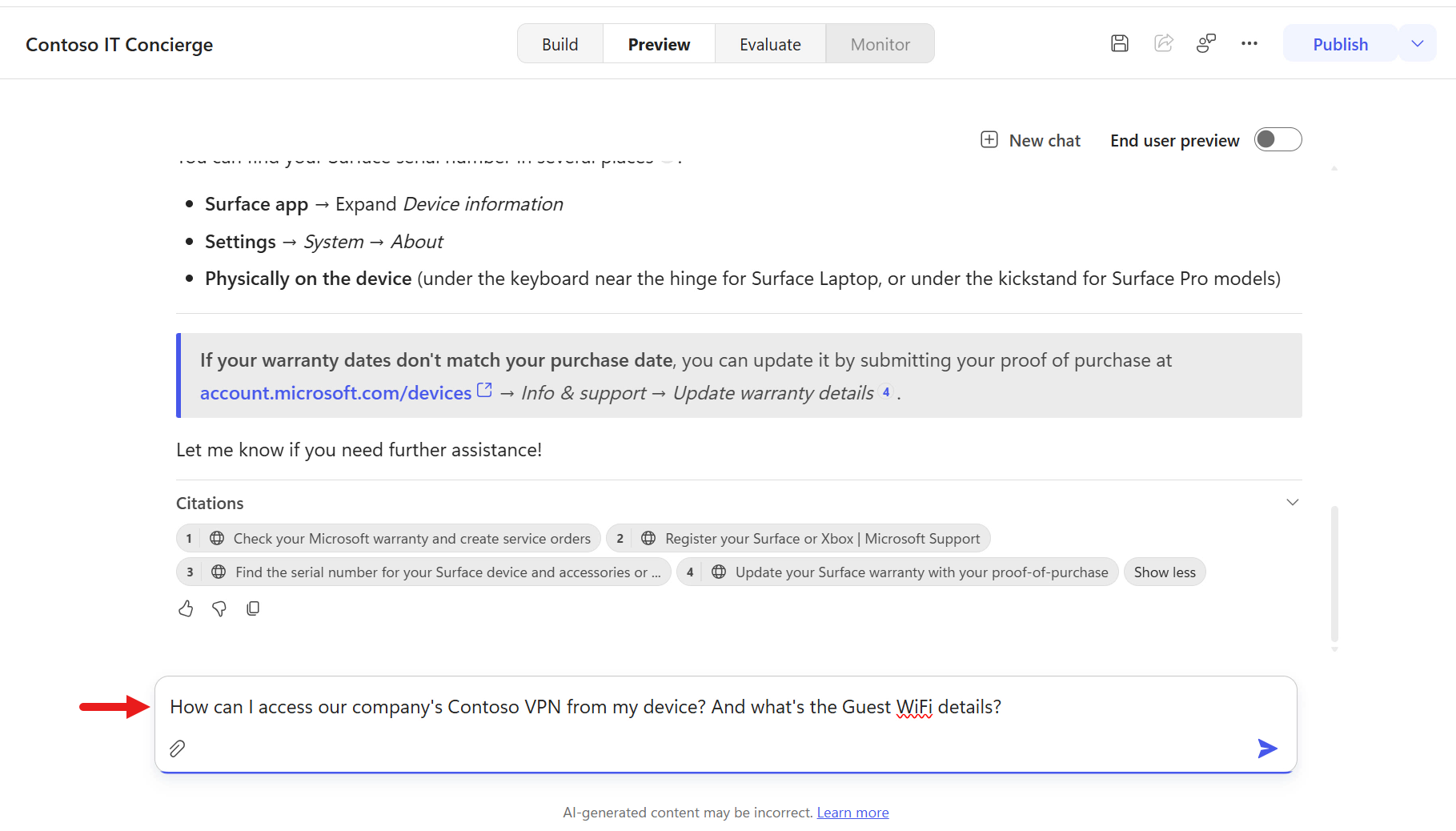
Task: Click the 'Surface app' bullet text
Action: 256,205
